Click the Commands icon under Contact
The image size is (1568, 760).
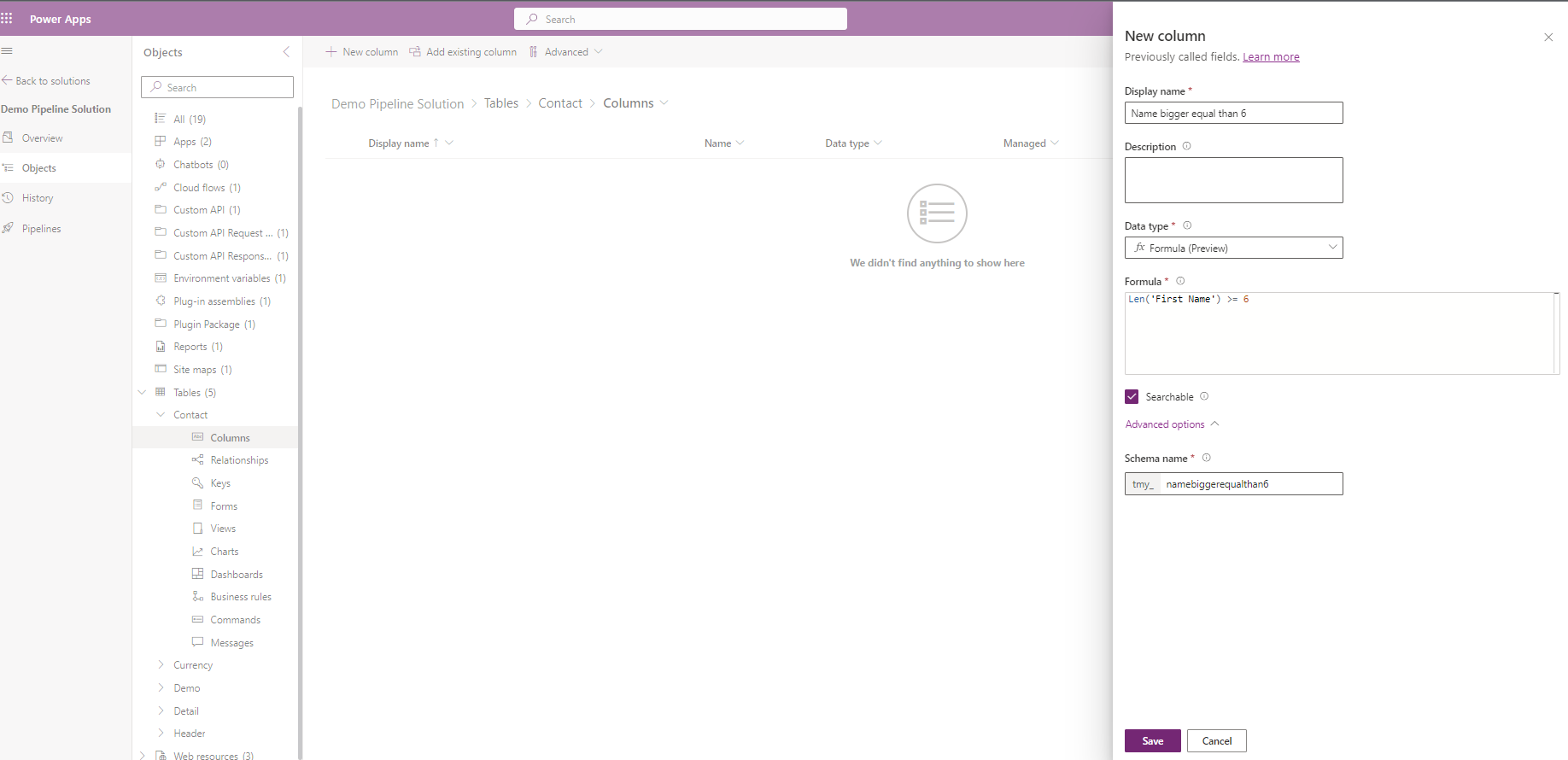click(197, 619)
